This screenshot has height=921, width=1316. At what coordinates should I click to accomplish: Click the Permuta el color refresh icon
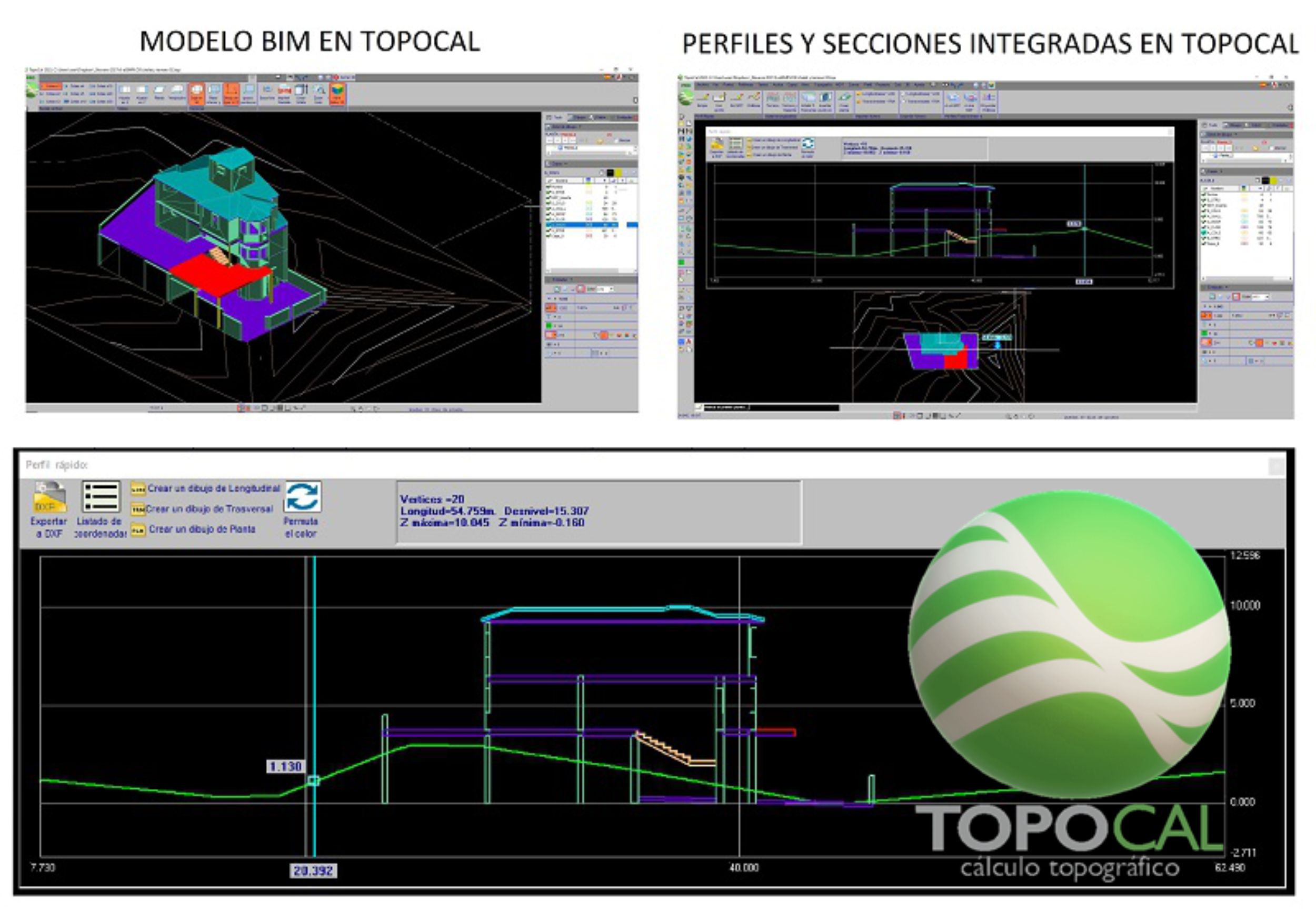click(x=303, y=497)
